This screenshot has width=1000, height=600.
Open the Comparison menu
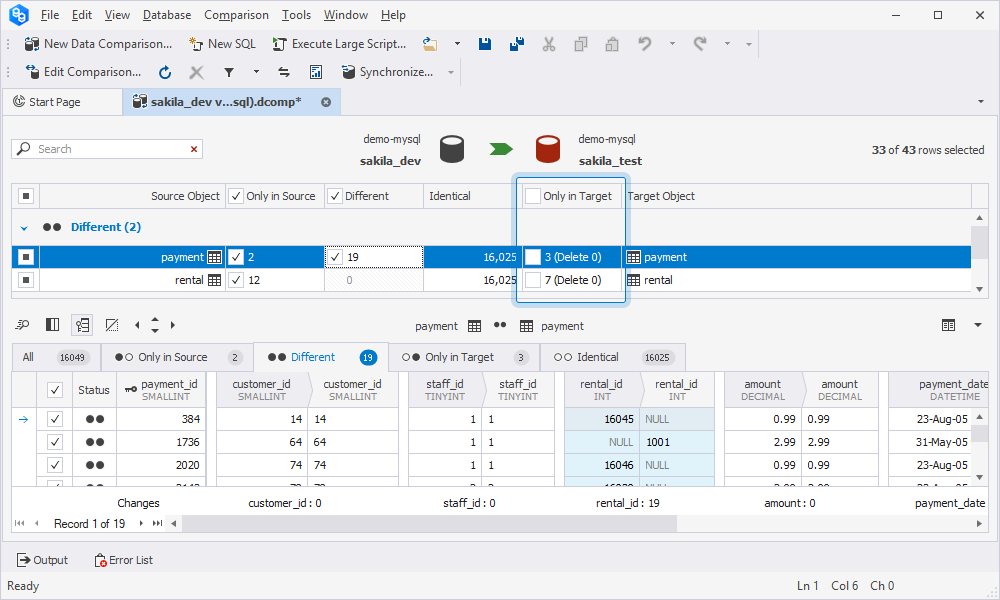[x=236, y=15]
